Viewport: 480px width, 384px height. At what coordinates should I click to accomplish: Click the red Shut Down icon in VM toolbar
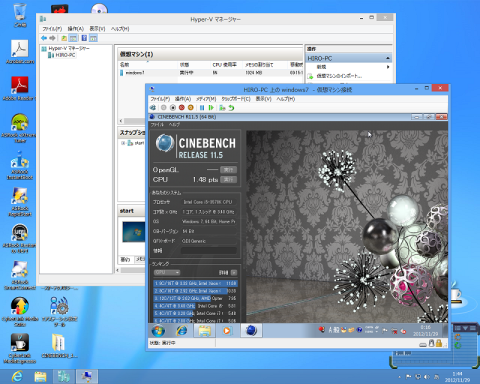click(x=182, y=108)
